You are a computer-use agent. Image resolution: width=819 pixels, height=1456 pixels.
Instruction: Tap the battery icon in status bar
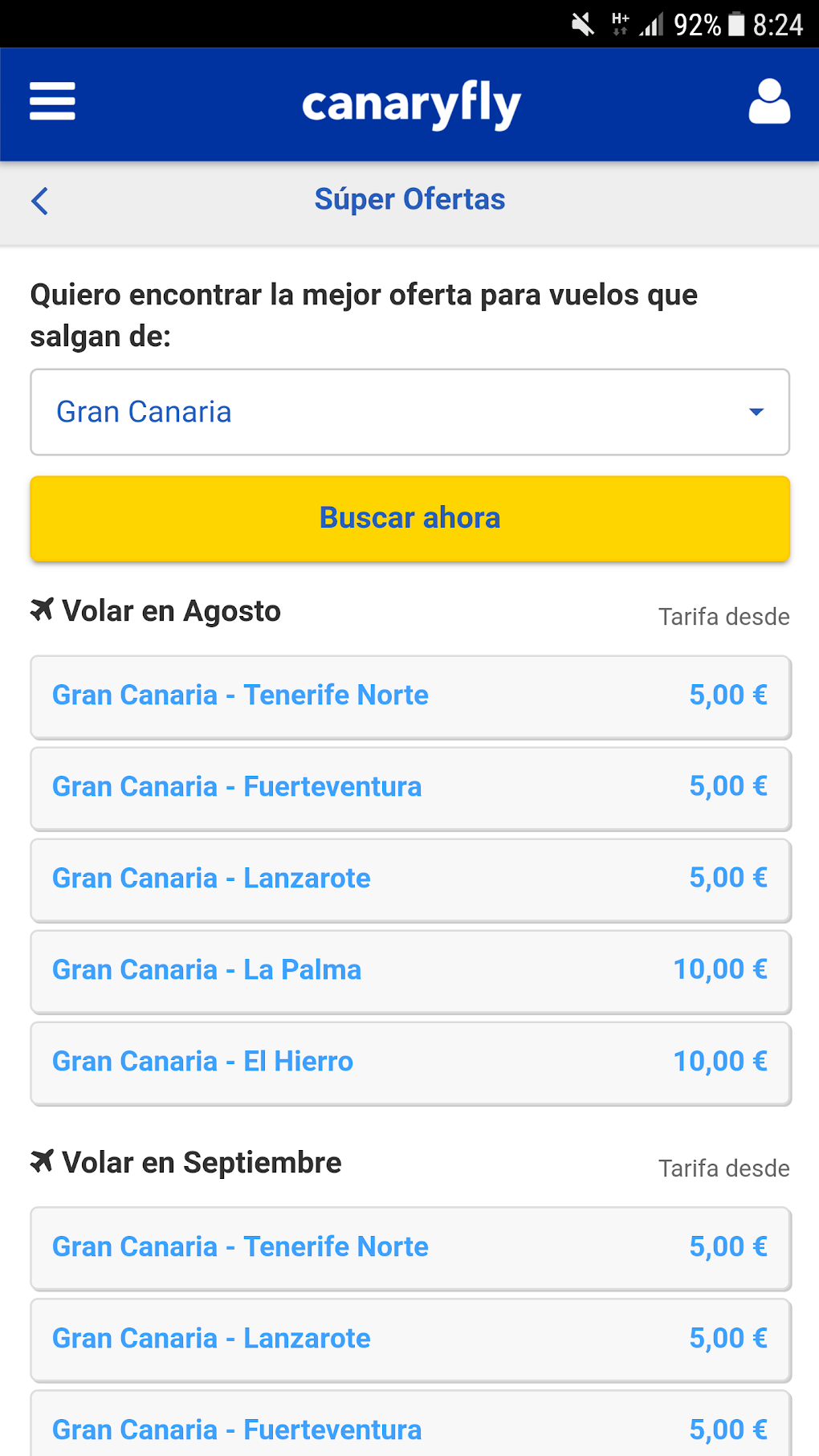[x=736, y=24]
